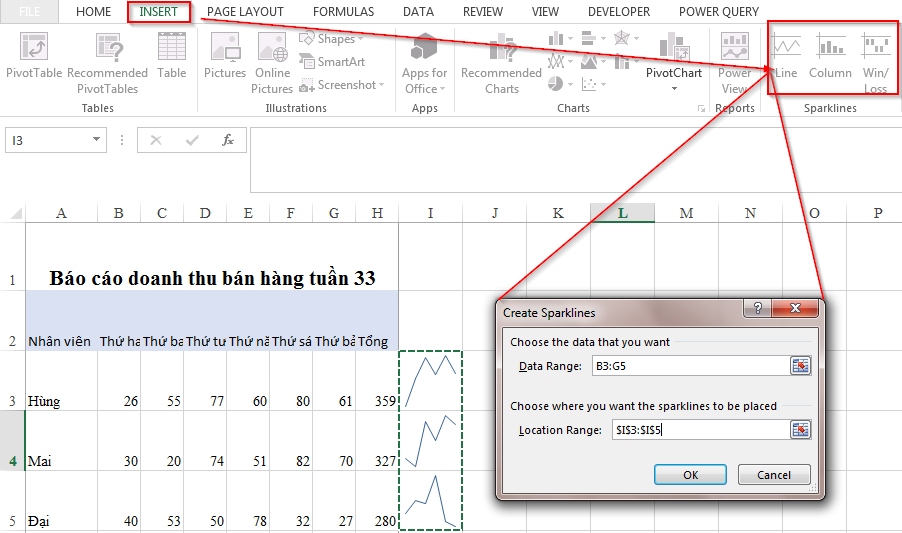Insert a bar chart
This screenshot has width=902, height=533.
tap(593, 39)
